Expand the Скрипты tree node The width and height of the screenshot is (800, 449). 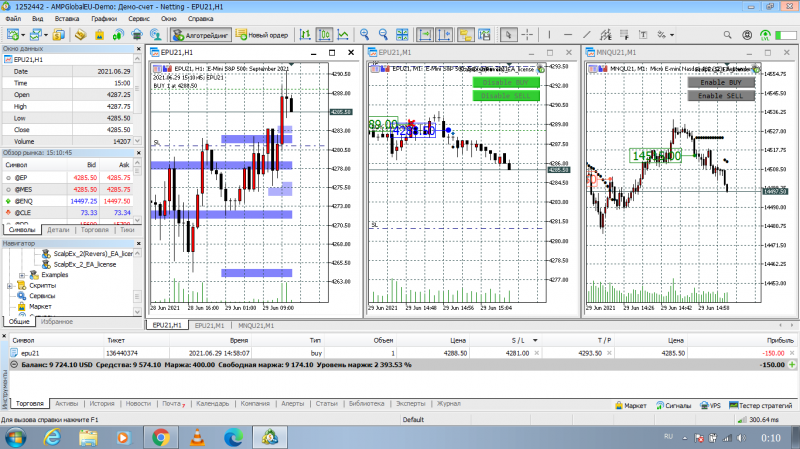tap(10, 286)
